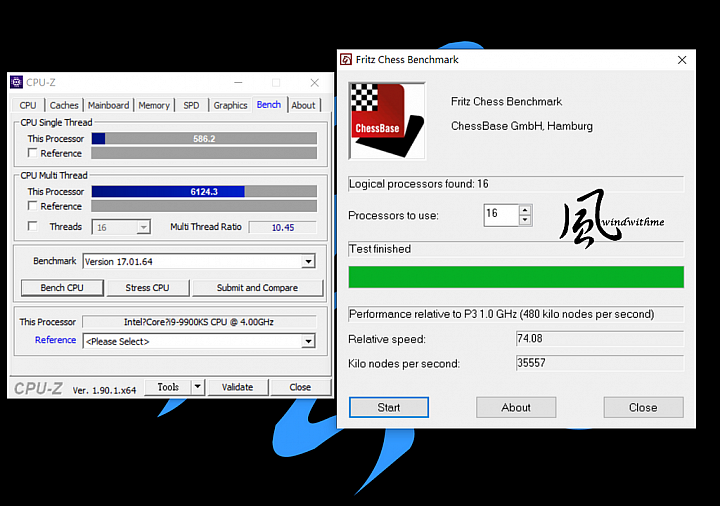
Task: Click the Fritz About button
Action: pos(516,407)
